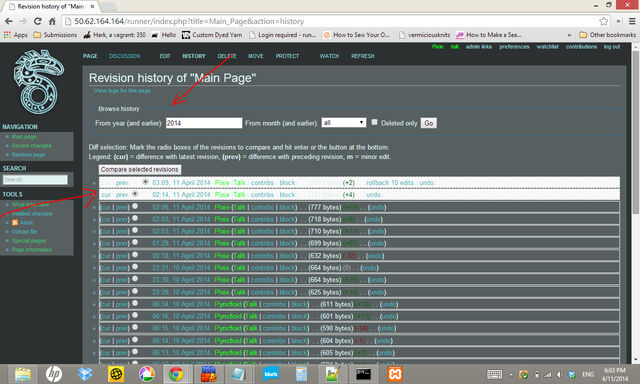
Task: Select radio button for the 710 bytes revision
Action: (x=135, y=230)
